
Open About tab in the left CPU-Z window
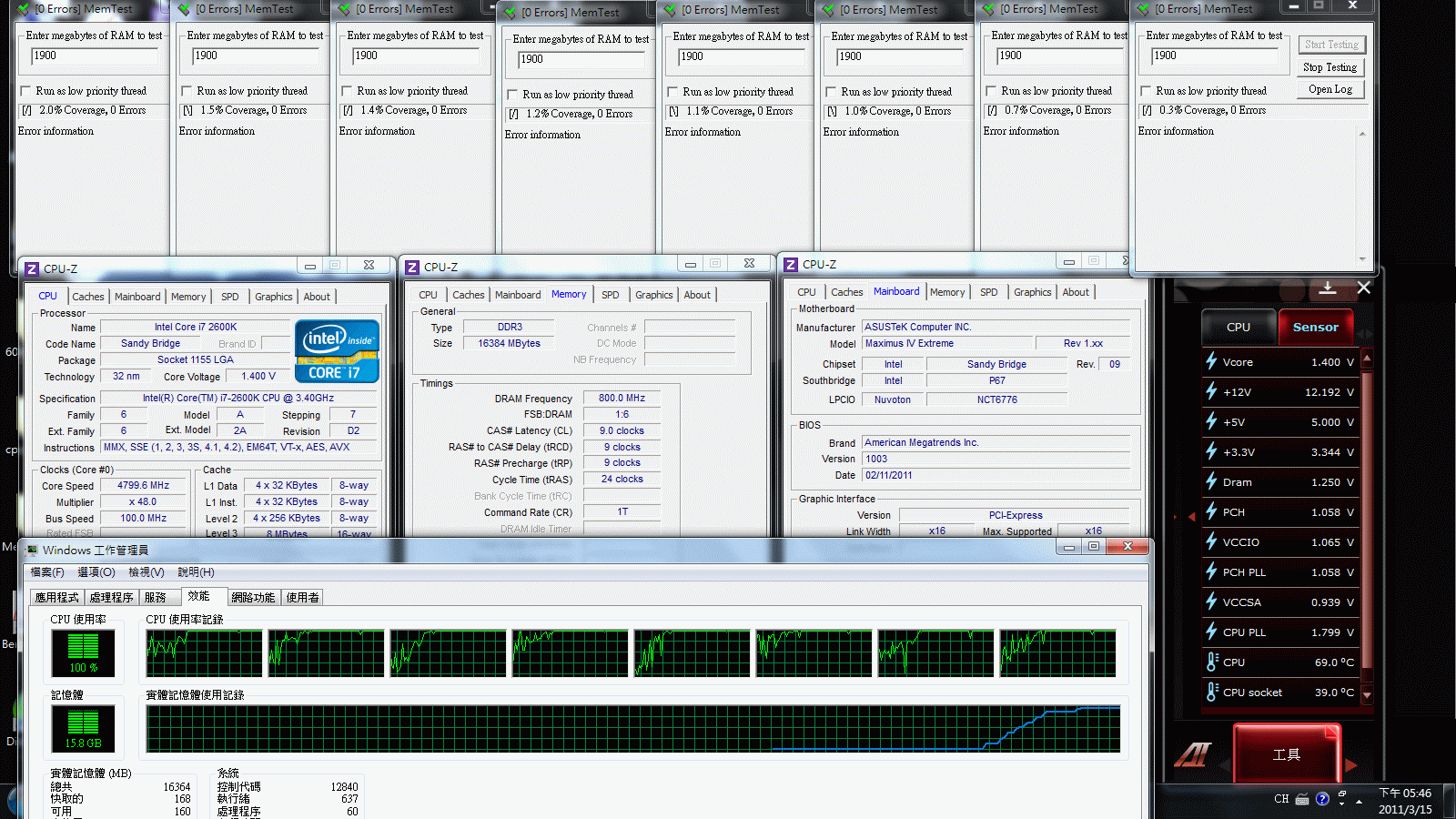pos(317,297)
